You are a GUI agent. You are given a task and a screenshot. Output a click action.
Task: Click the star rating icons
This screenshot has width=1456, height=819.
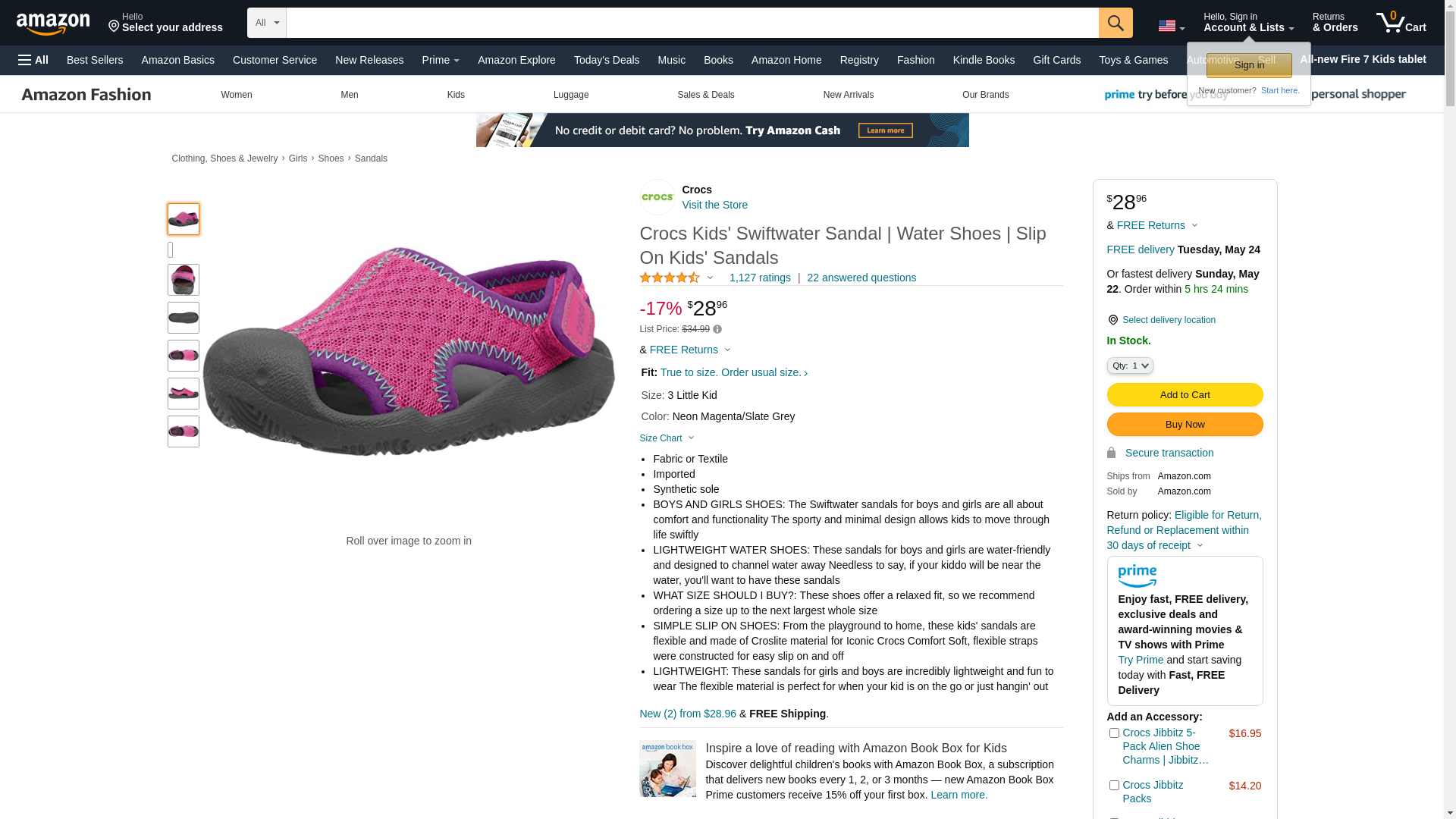[x=670, y=278]
